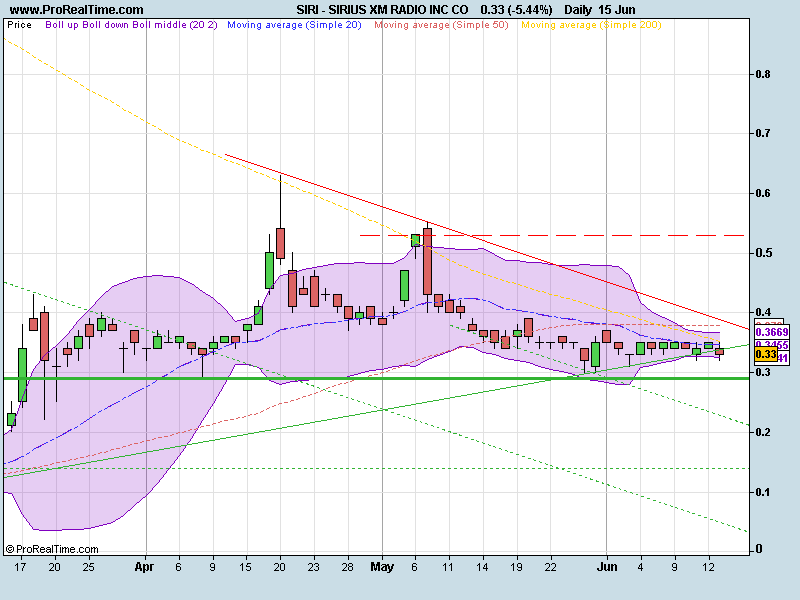Screen dimensions: 800x600
Task: Click the Daily timeframe label
Action: [x=578, y=10]
